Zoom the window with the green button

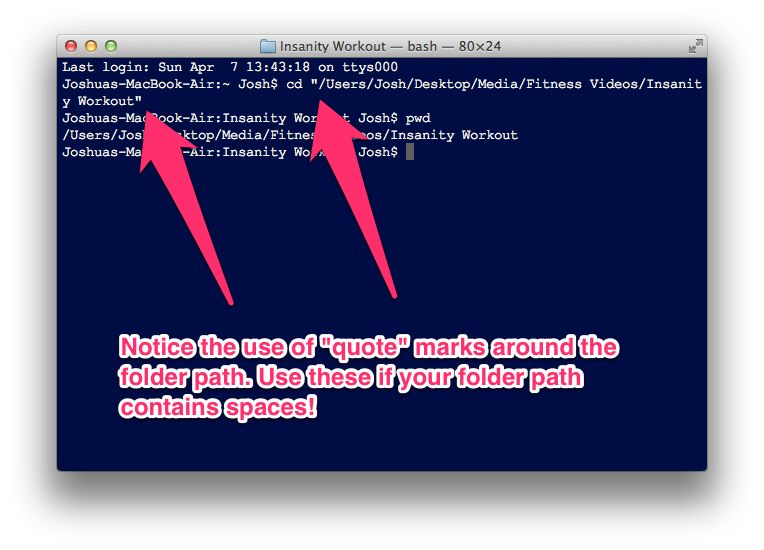point(111,46)
